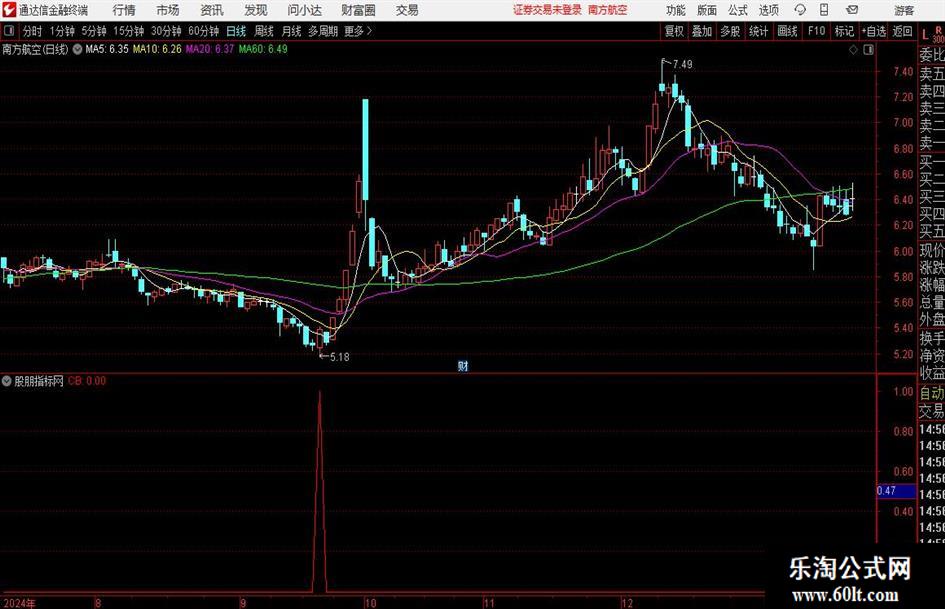
Task: Expand the 股朋指标网 indicator dropdown arrow
Action: (7, 380)
